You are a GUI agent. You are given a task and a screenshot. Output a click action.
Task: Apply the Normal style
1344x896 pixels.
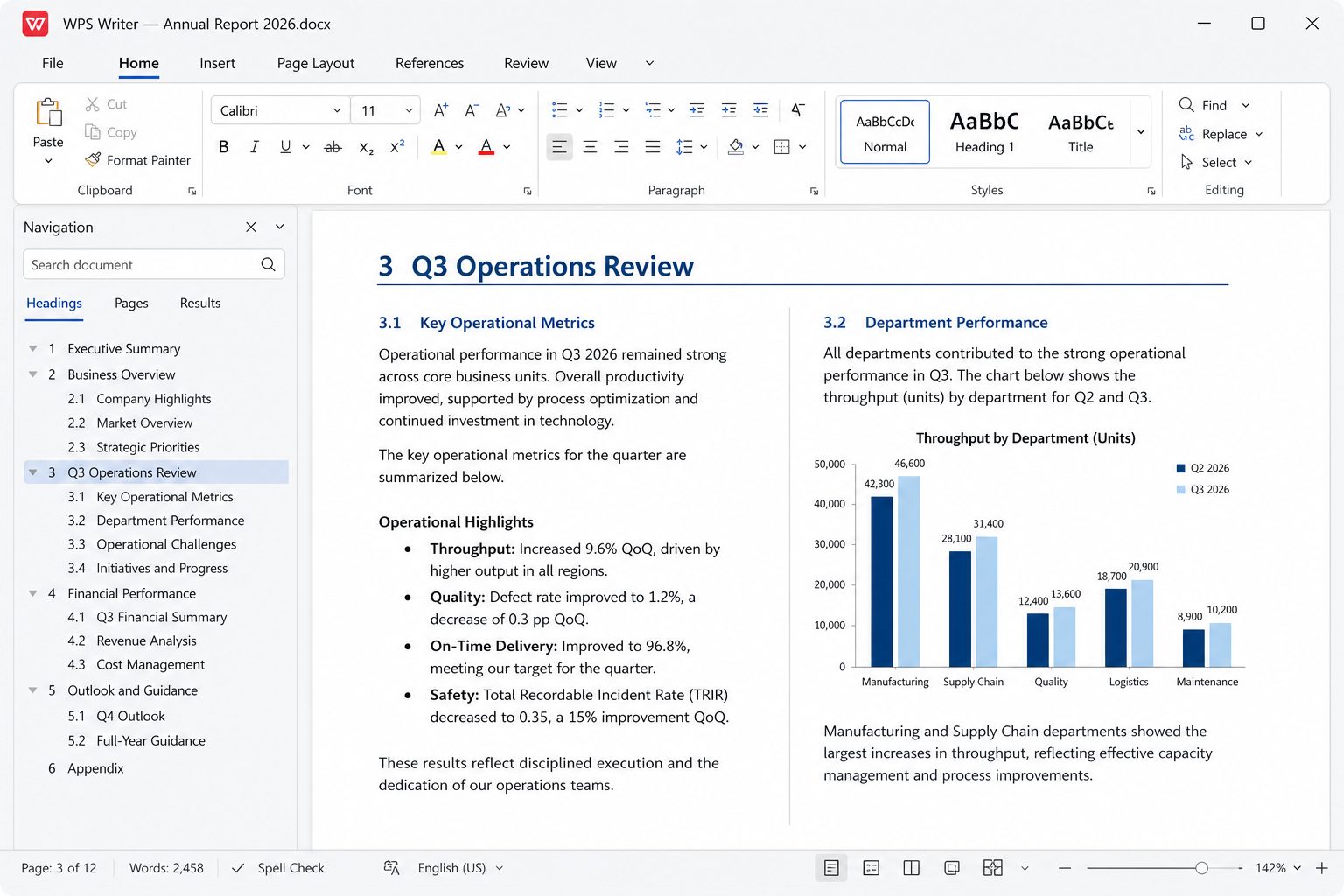point(885,131)
